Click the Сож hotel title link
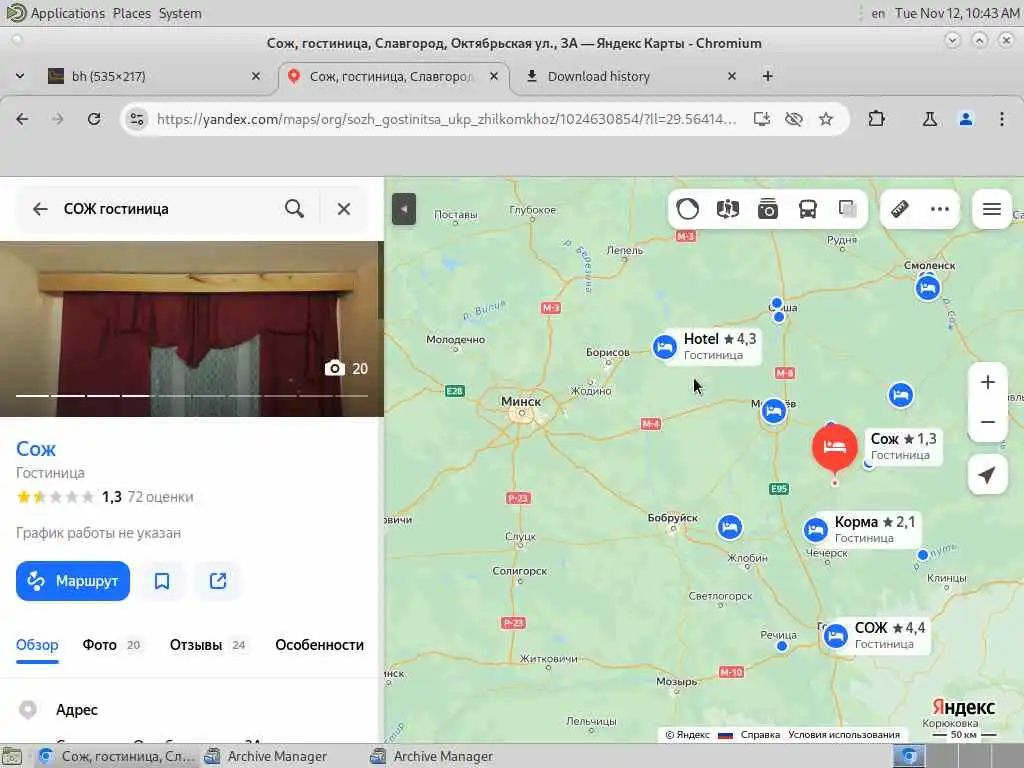This screenshot has width=1024, height=768. click(x=36, y=449)
